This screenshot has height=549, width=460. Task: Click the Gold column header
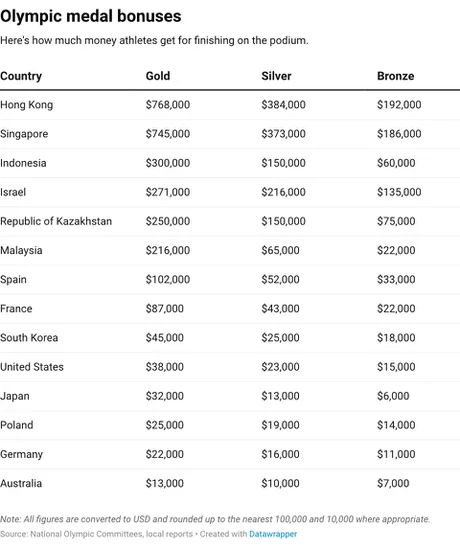pos(158,76)
